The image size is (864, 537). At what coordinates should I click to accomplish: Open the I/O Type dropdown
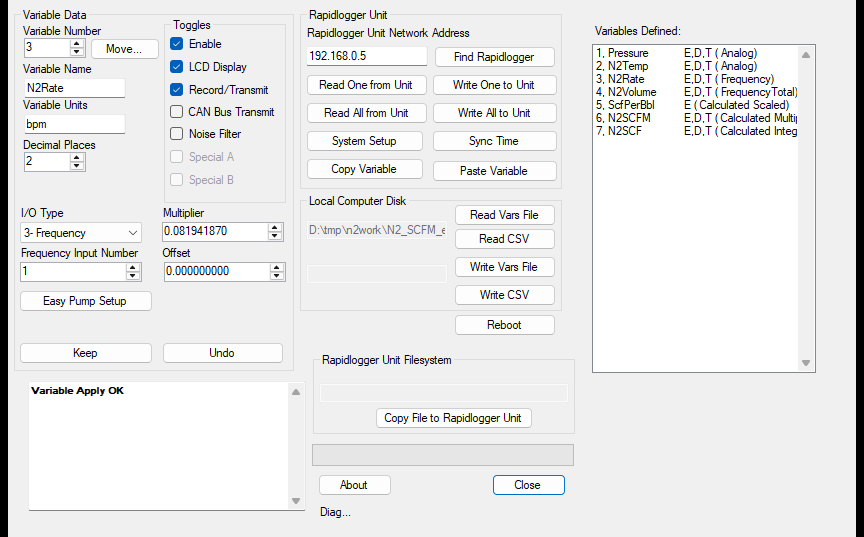[81, 233]
